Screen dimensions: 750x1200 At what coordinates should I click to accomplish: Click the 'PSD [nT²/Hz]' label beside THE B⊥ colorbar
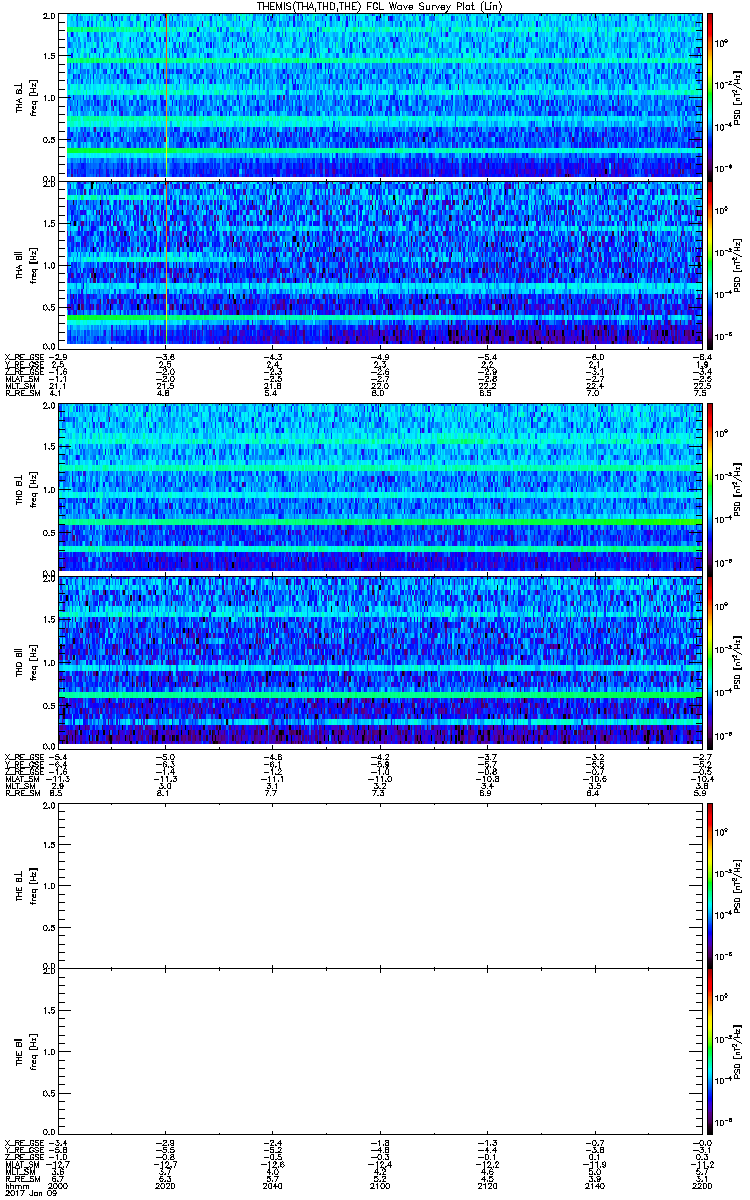738,884
